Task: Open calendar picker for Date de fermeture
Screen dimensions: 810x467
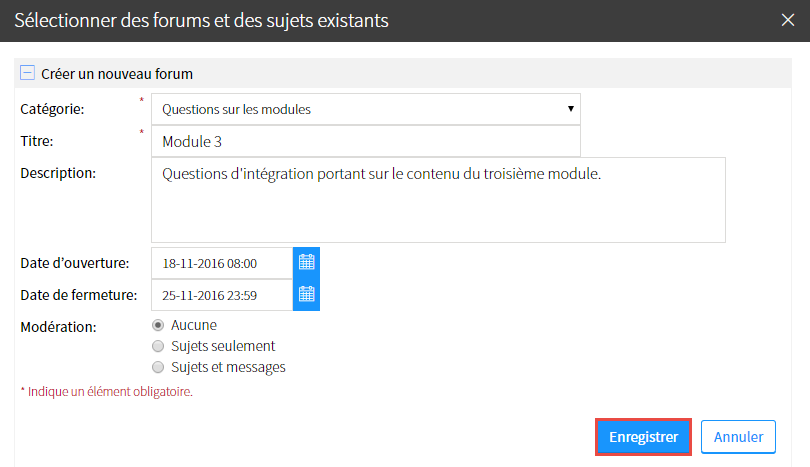Action: [306, 295]
